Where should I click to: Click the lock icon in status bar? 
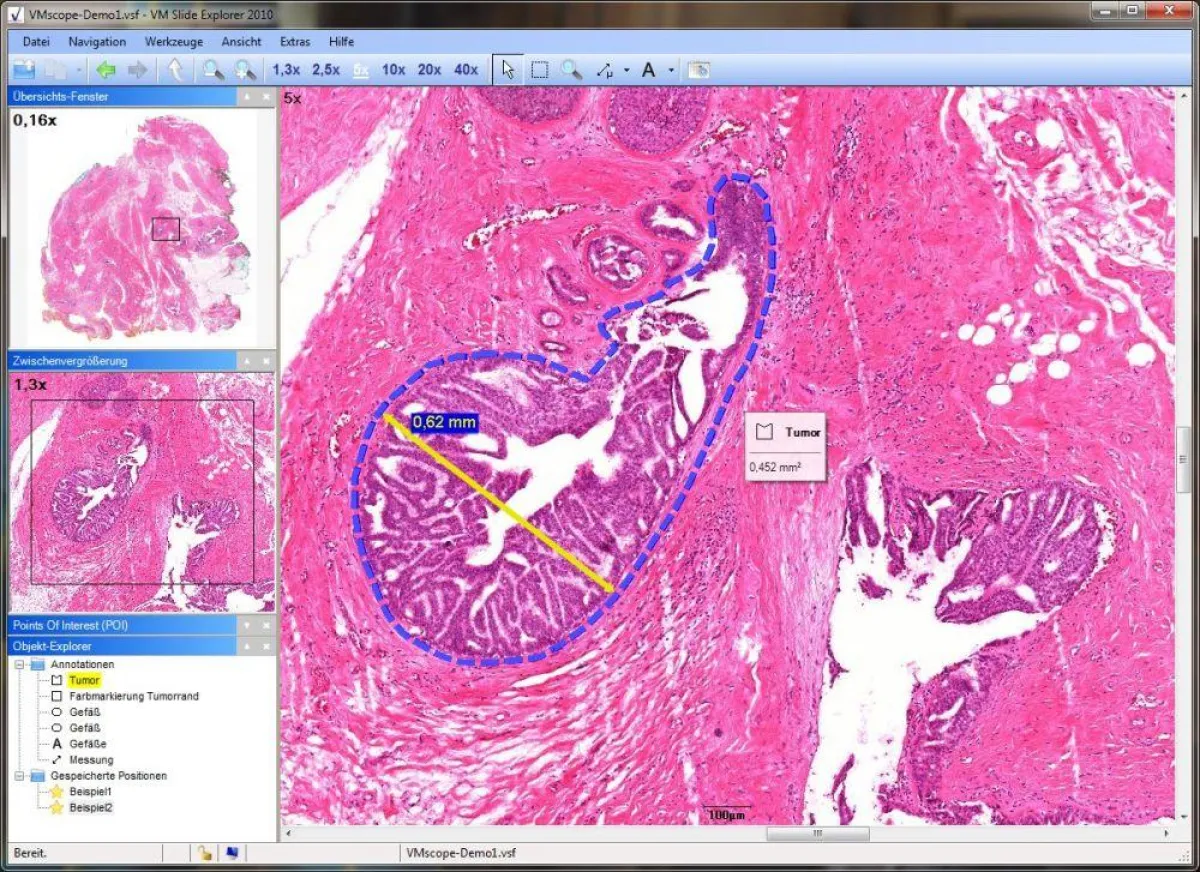point(204,853)
